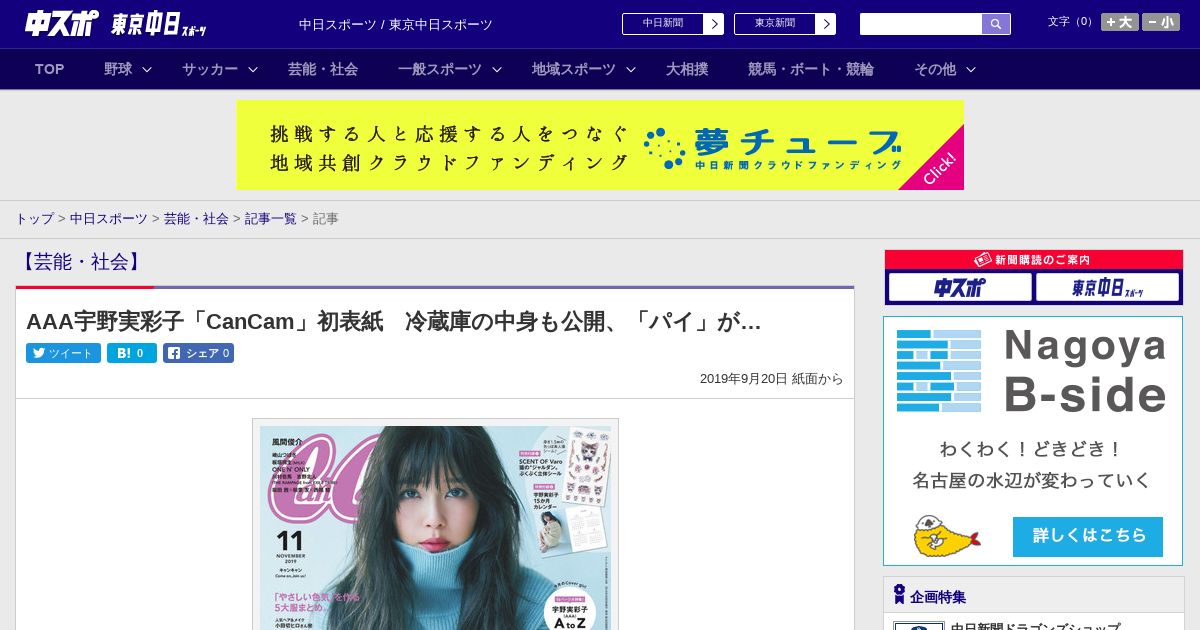Click the 【芸能・社会】 section heading
The height and width of the screenshot is (630, 1200).
pos(81,262)
